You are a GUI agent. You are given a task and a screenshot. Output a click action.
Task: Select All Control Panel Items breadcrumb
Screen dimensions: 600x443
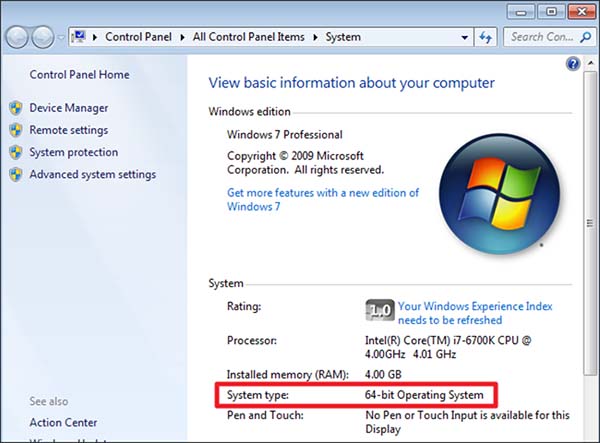(252, 37)
